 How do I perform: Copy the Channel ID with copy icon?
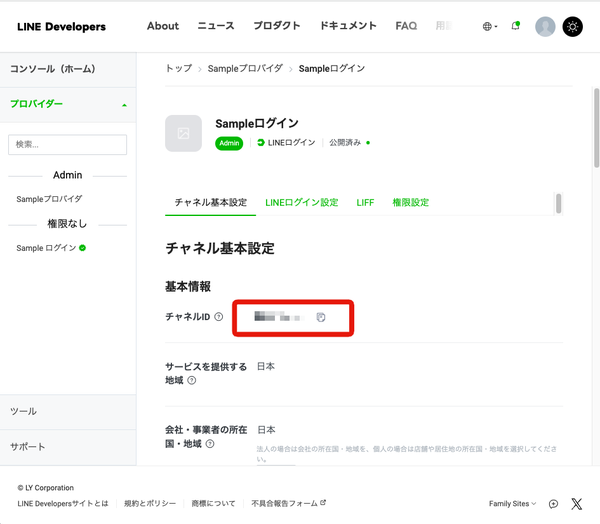[x=321, y=317]
